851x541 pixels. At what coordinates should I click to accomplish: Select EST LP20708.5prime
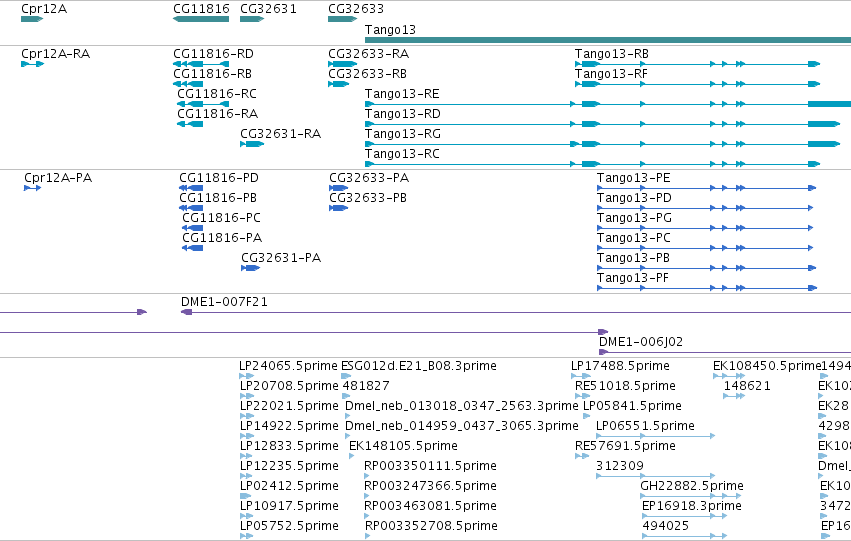[x=289, y=386]
